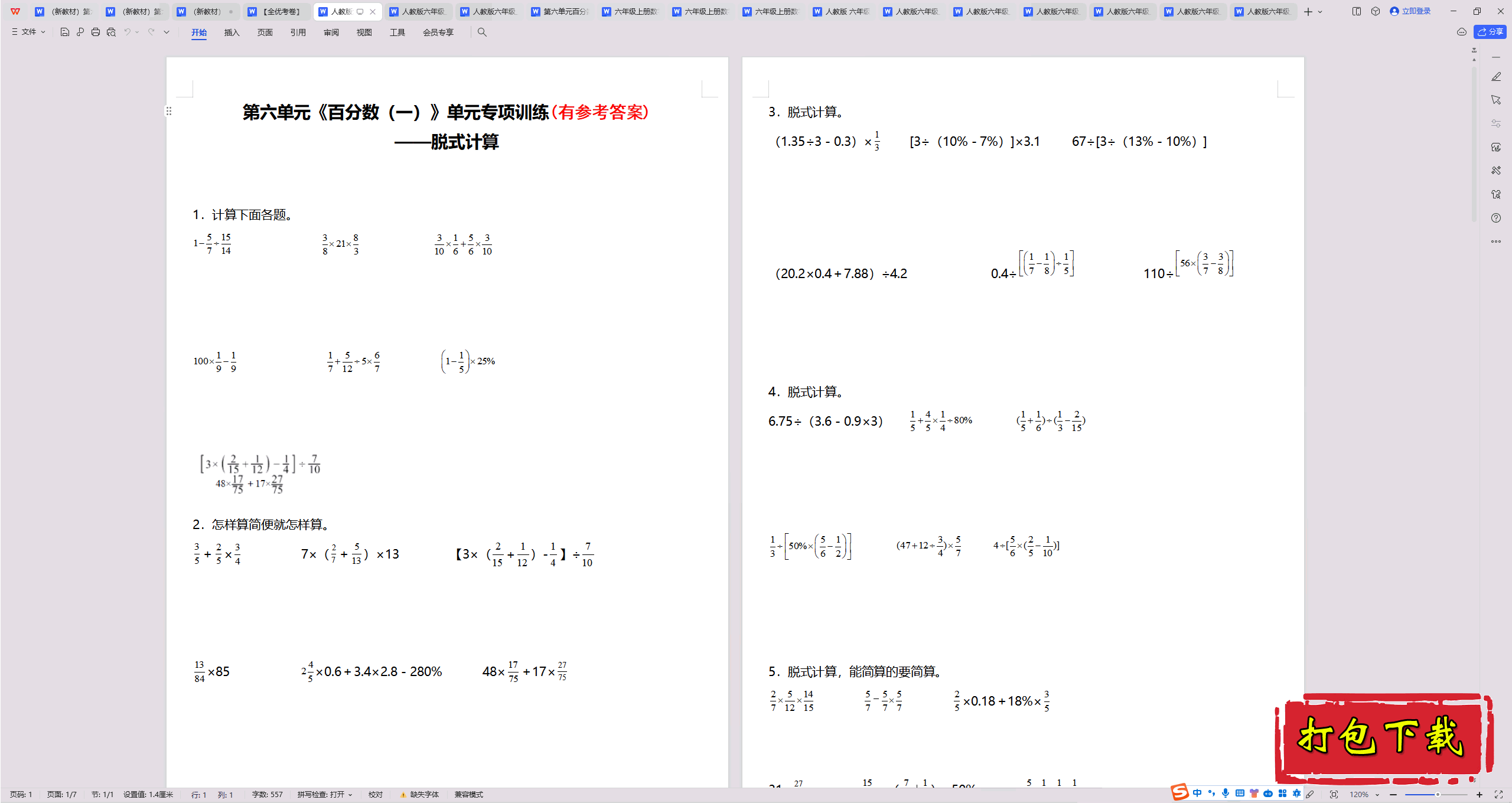Open the more options ellipsis in sidebar
1512x803 pixels.
pyautogui.click(x=1496, y=241)
